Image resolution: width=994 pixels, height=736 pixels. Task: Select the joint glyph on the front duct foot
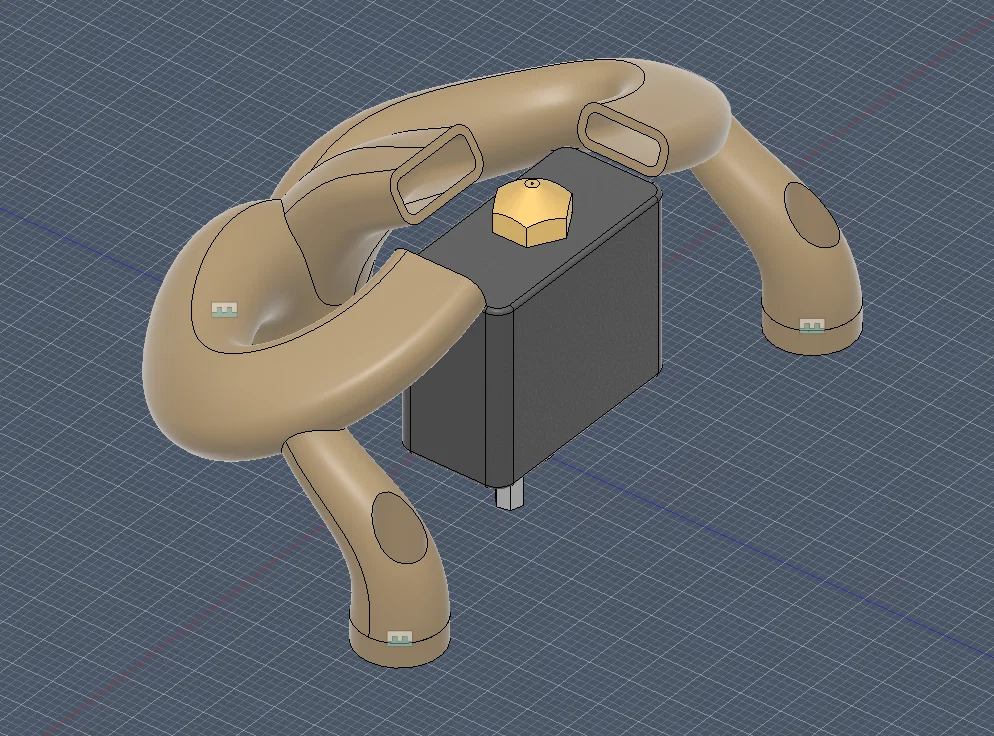[x=399, y=638]
